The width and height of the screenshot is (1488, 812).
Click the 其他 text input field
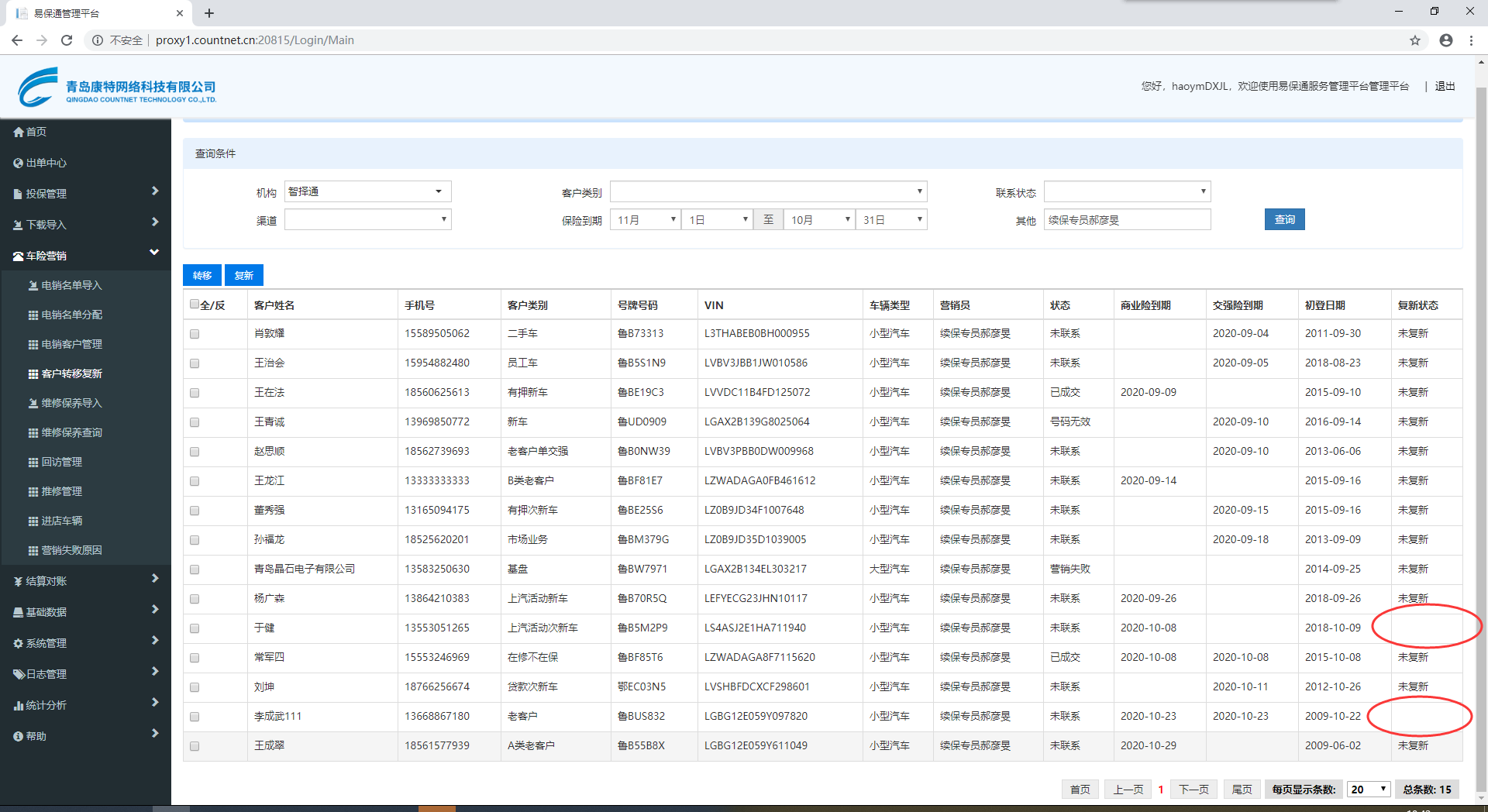click(1127, 220)
